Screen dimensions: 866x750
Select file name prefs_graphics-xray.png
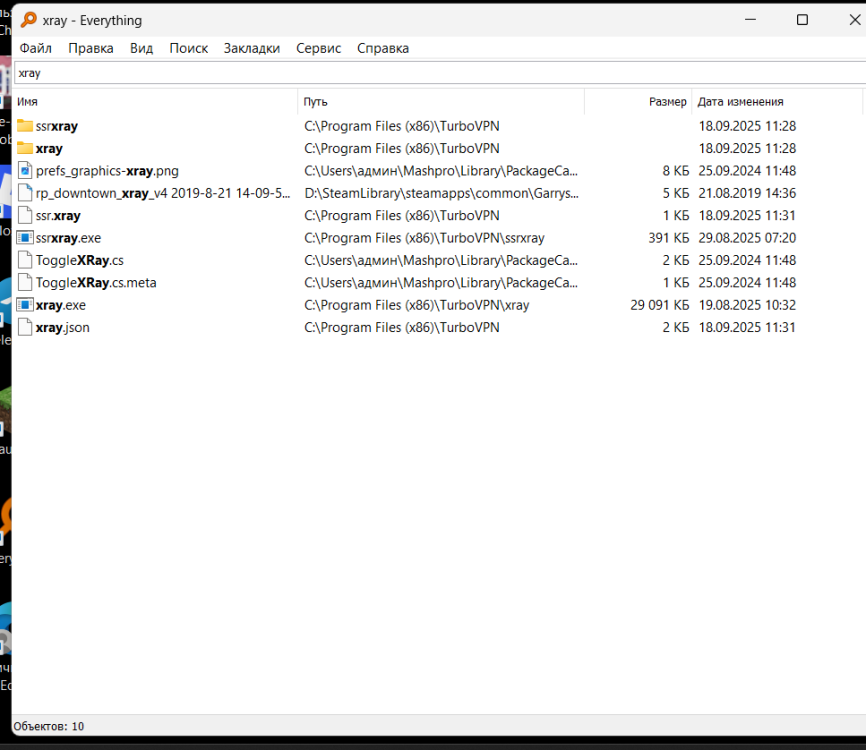click(107, 171)
